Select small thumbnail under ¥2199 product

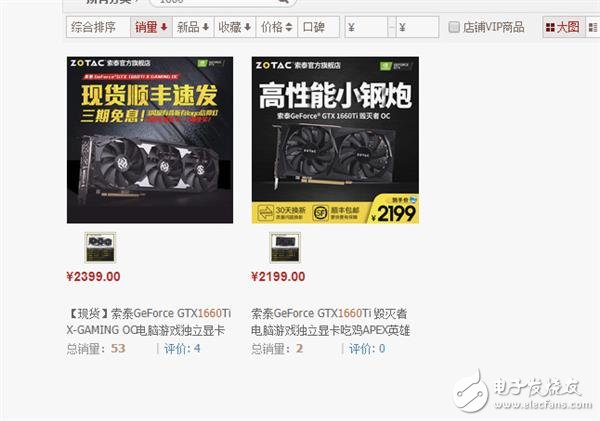coord(285,247)
